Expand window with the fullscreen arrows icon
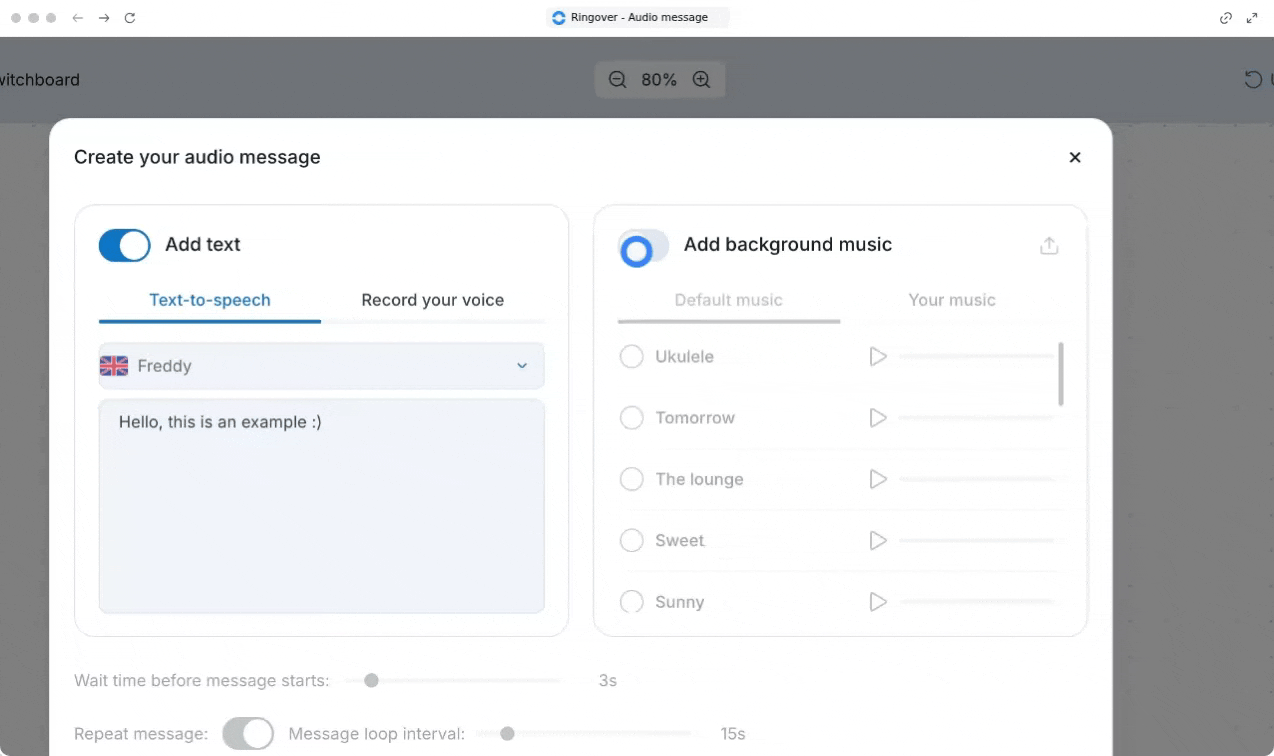The image size is (1274, 756). [x=1252, y=18]
